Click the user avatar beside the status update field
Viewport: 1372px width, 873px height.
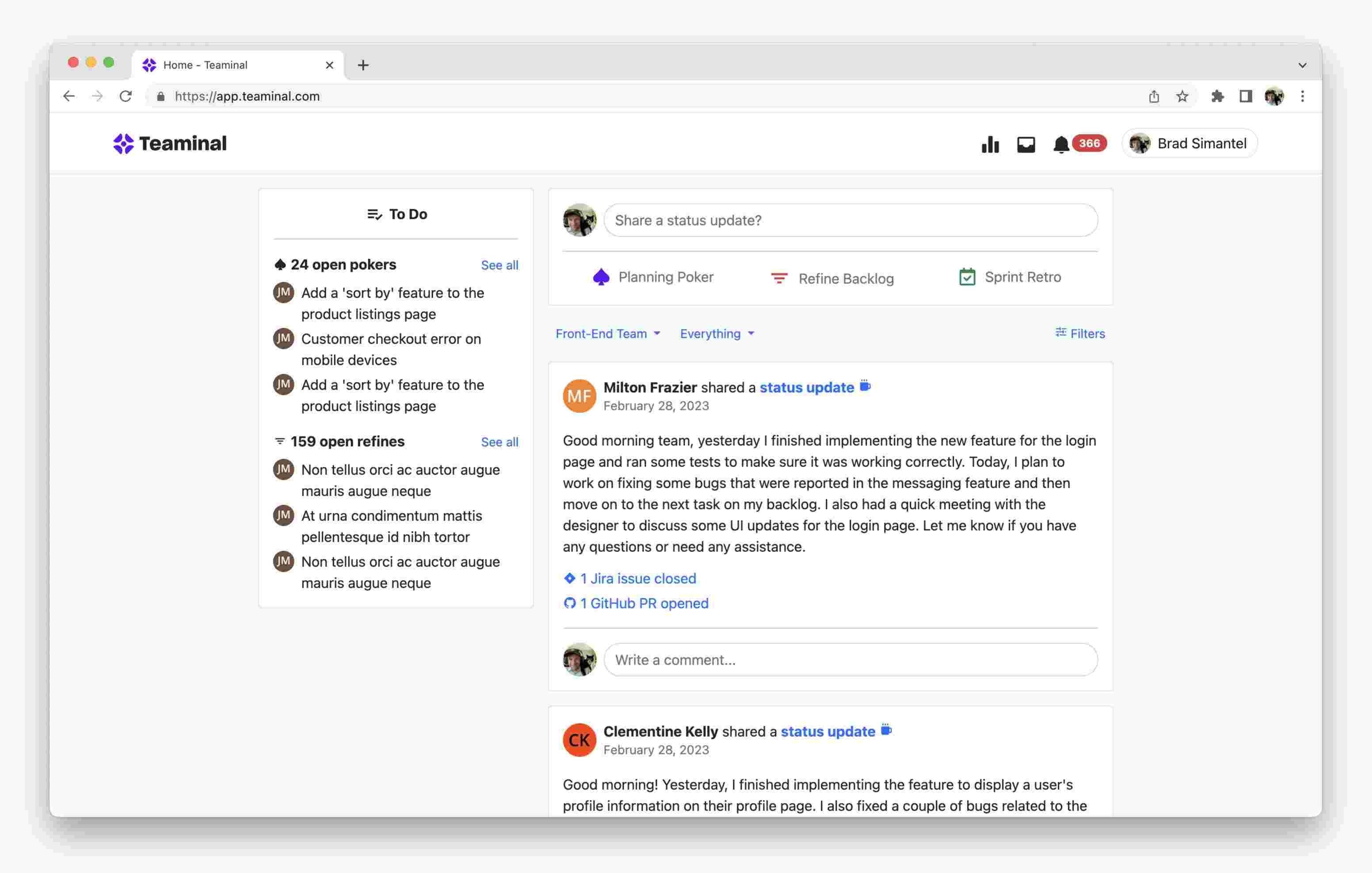(x=579, y=220)
